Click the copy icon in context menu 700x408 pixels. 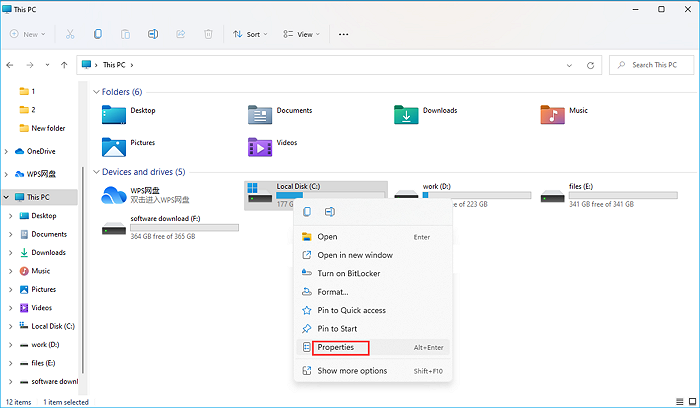[x=307, y=212]
